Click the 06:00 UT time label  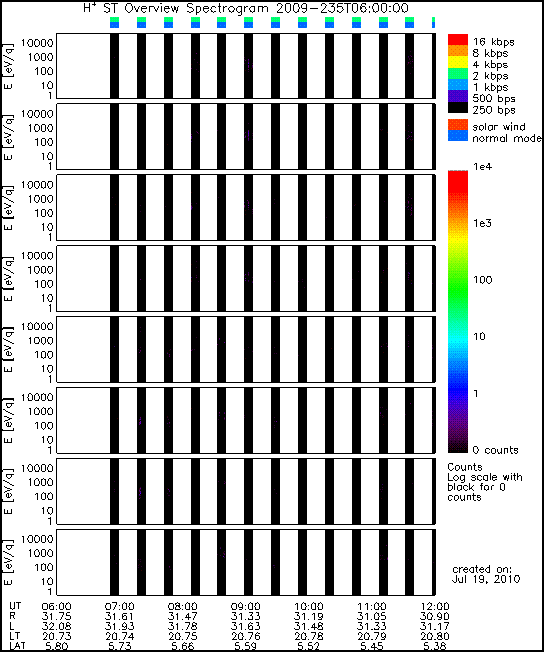tap(57, 607)
